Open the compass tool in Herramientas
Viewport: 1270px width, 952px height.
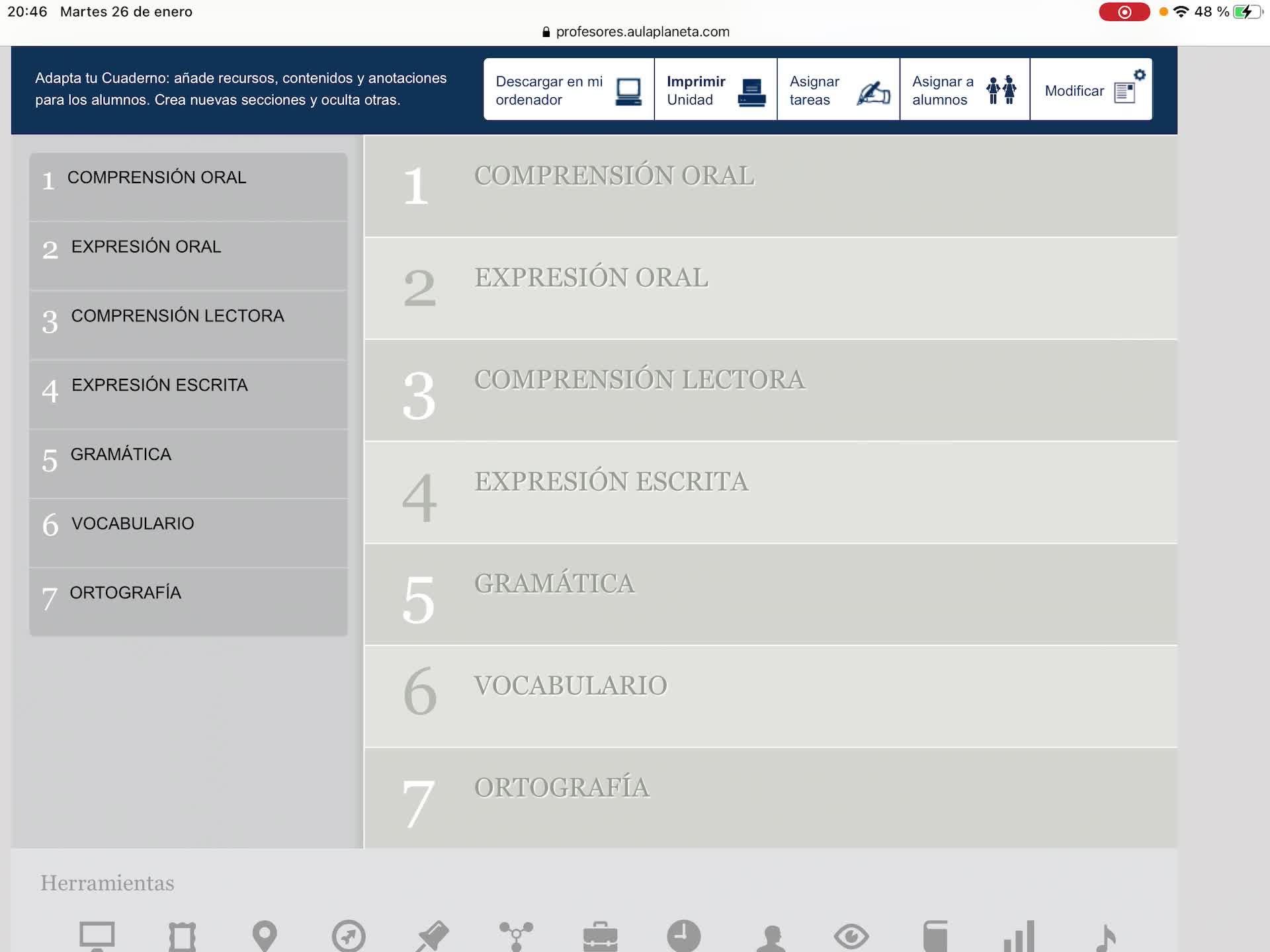349,935
